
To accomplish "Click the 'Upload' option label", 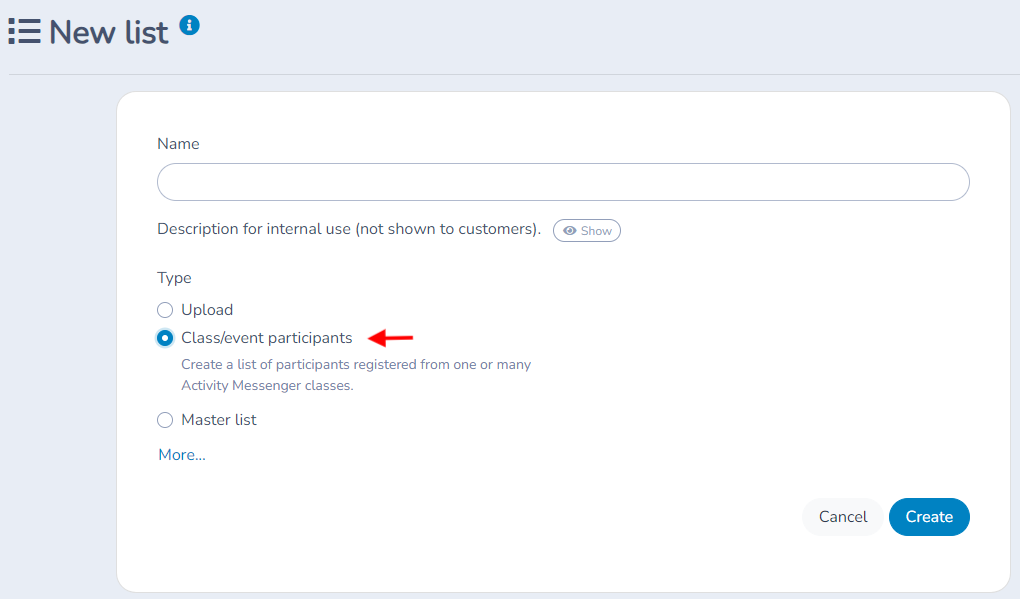I will pyautogui.click(x=207, y=310).
